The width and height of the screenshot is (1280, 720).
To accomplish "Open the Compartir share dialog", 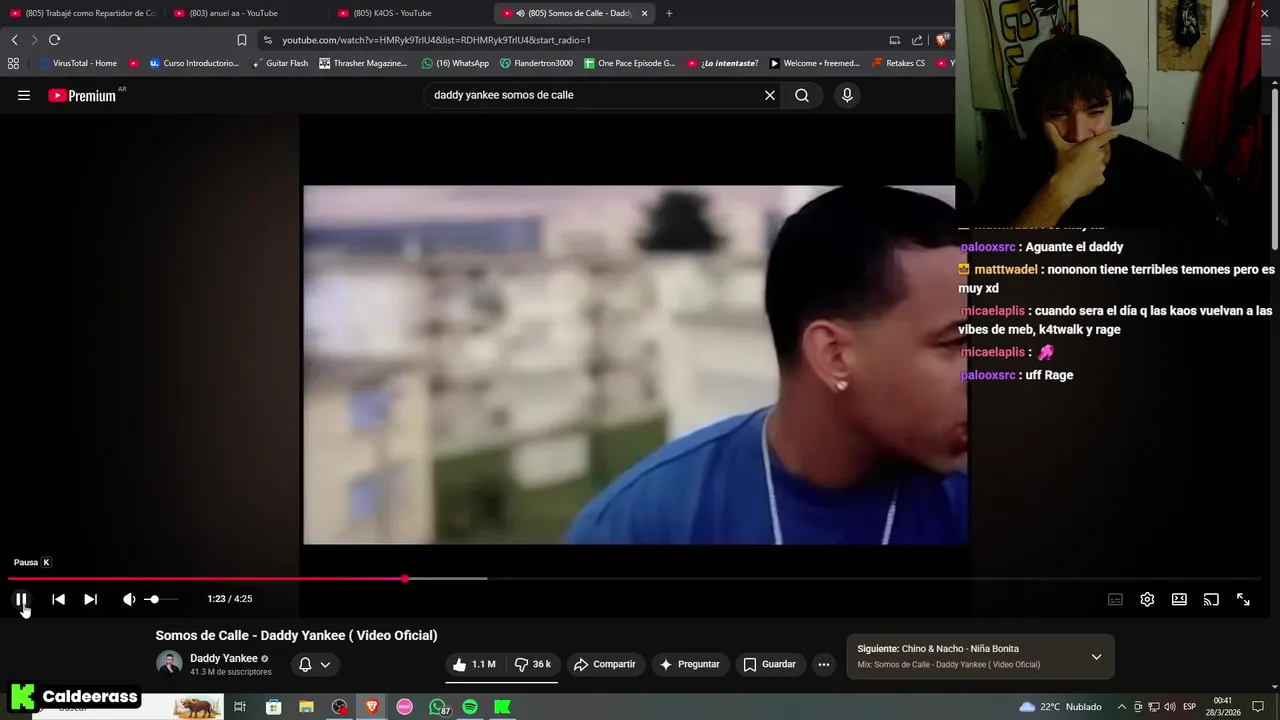I will 605,664.
